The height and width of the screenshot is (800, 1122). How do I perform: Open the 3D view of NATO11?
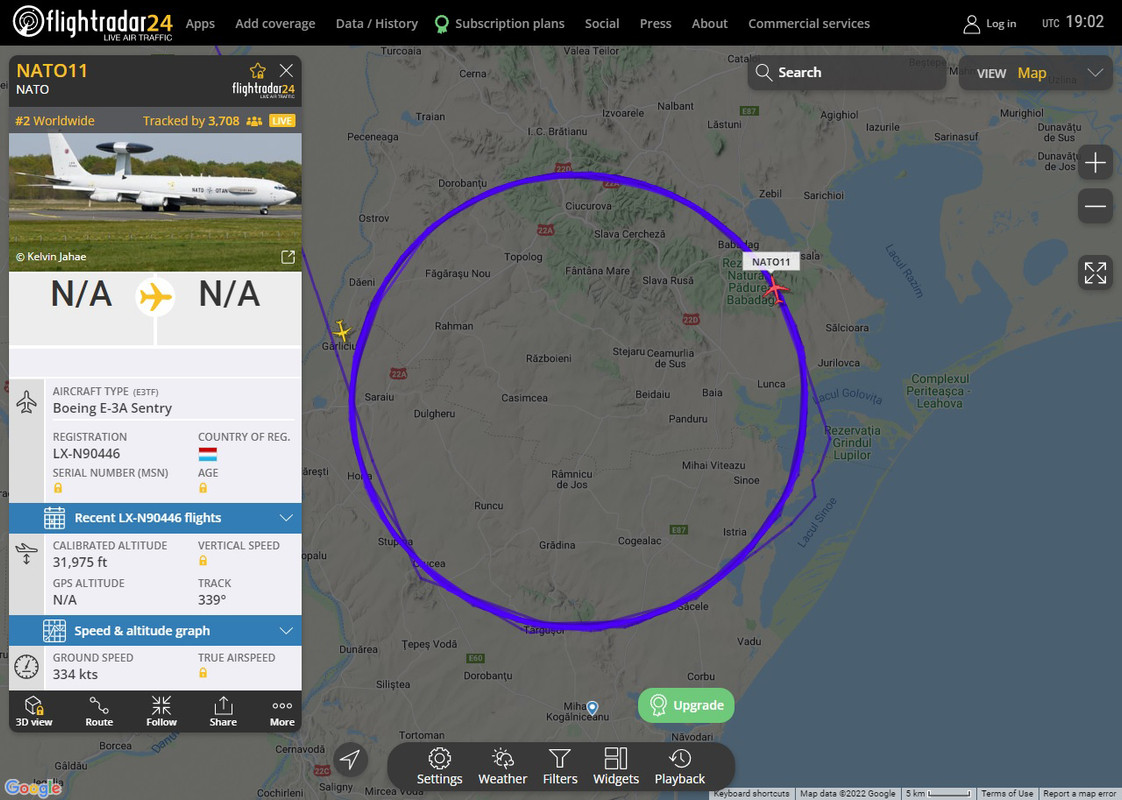coord(34,711)
